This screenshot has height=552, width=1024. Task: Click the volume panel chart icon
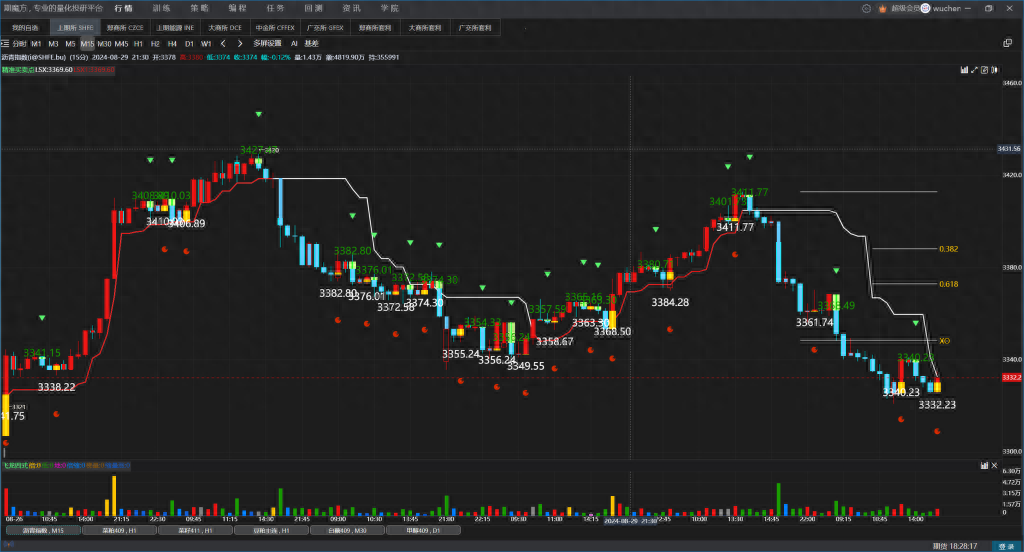984,466
